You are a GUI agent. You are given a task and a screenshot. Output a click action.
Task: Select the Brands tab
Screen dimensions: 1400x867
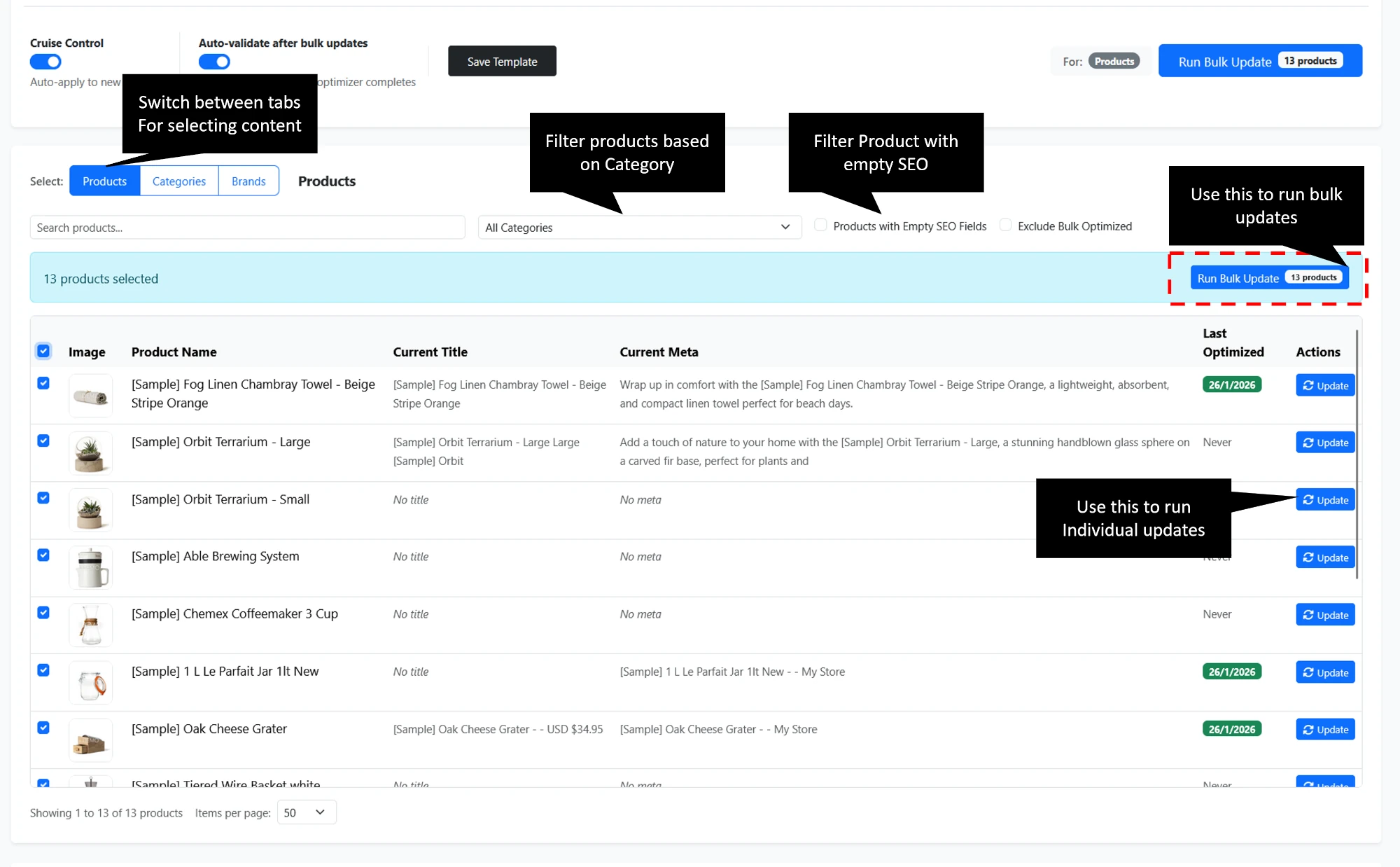[x=248, y=181]
